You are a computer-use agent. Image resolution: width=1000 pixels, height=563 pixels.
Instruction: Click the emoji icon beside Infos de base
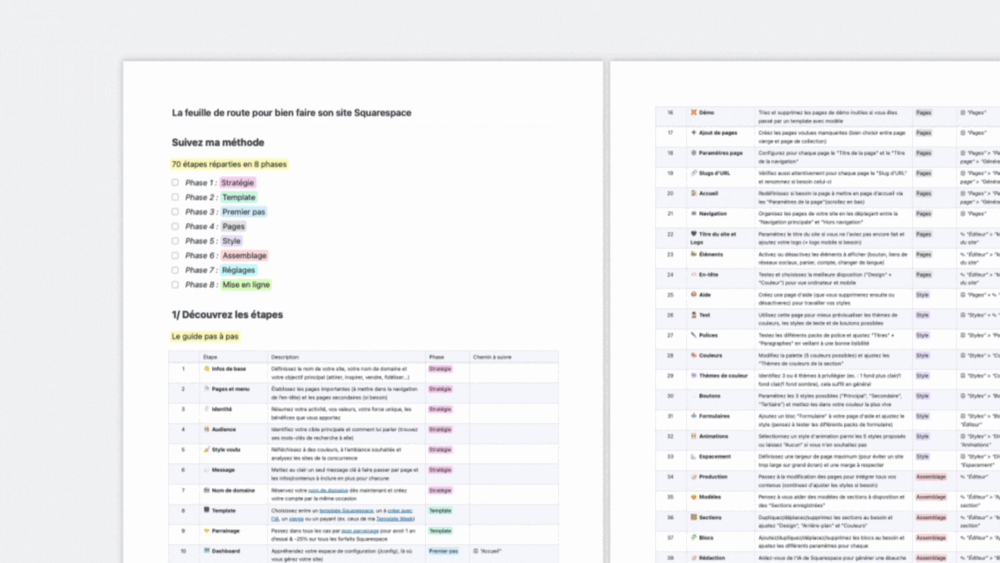click(207, 369)
